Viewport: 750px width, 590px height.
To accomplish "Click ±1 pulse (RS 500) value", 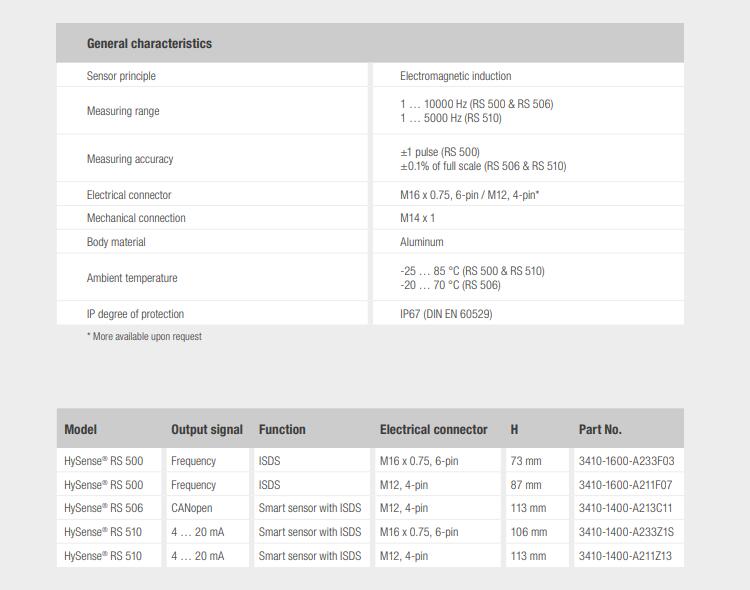I will click(x=440, y=152).
